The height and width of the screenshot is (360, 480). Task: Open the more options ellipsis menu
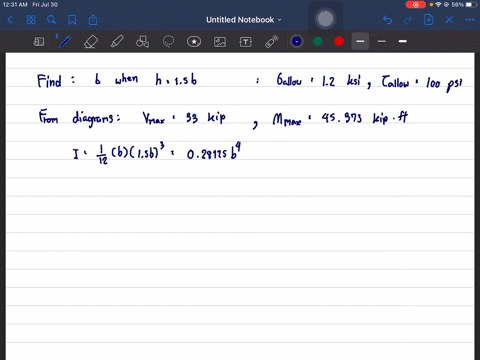coord(470,20)
